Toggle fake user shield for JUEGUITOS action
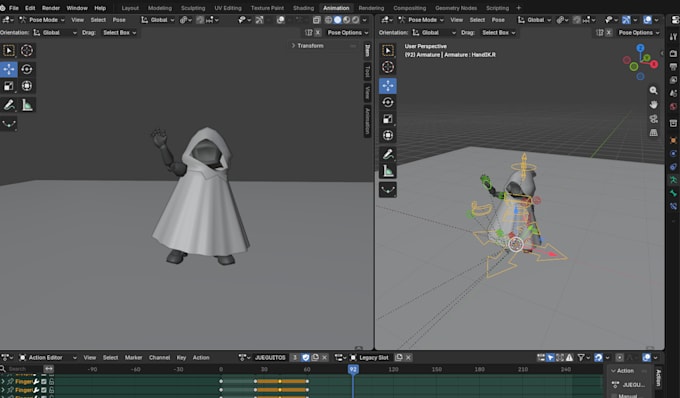 pos(306,358)
